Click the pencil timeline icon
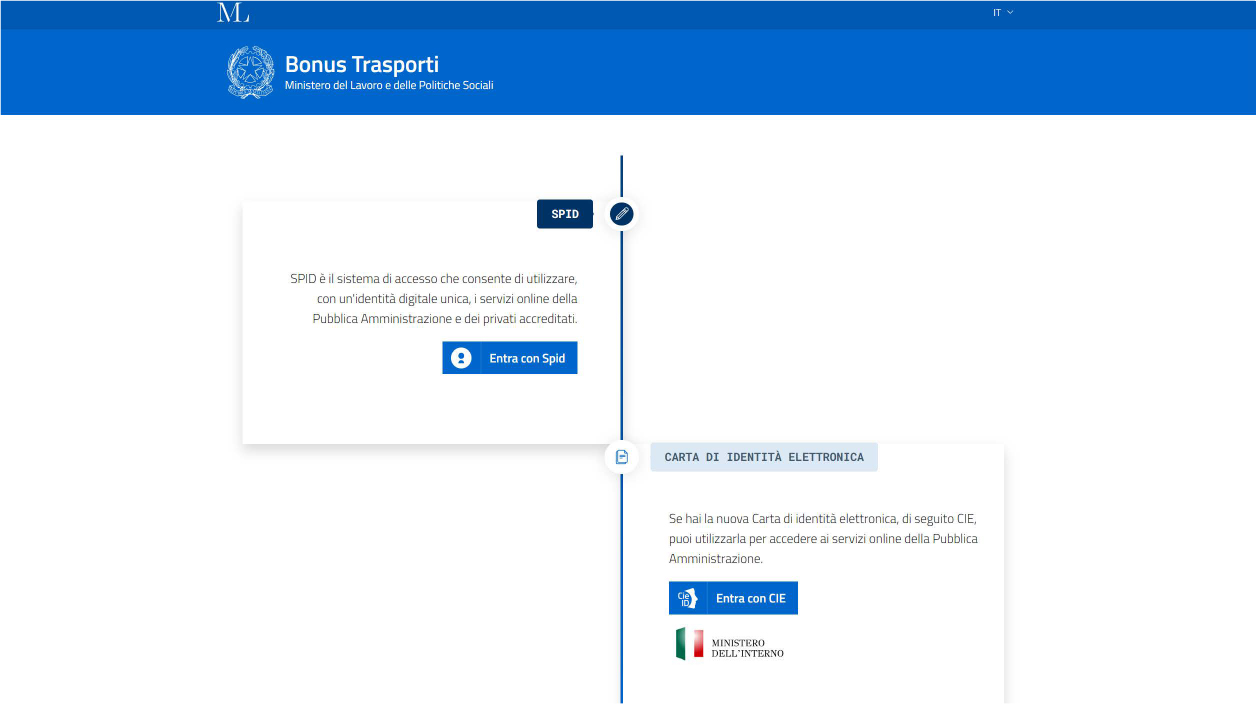 pos(622,213)
